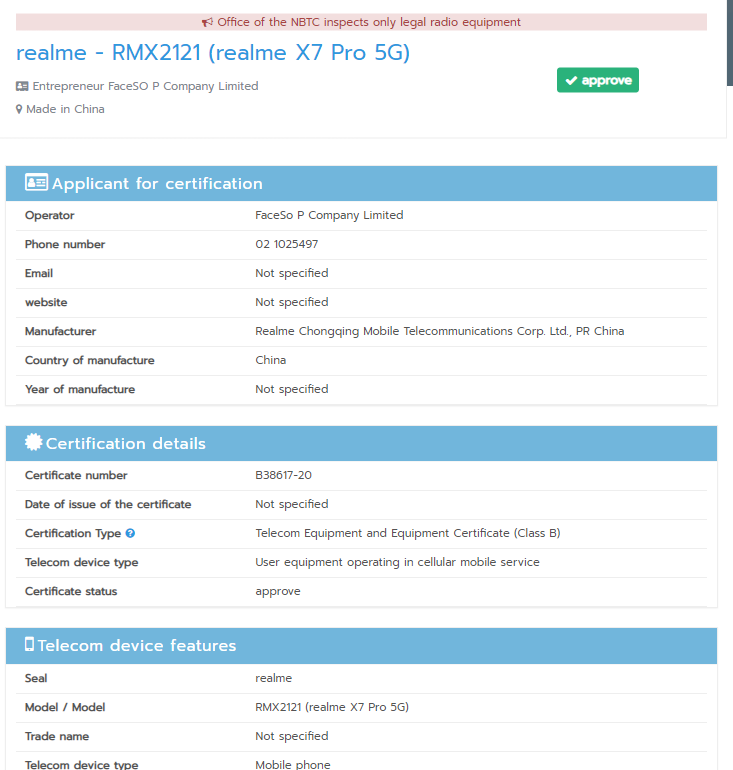Screen dimensions: 733x770
Task: Select the phone number value 02 1025497
Action: pos(287,244)
